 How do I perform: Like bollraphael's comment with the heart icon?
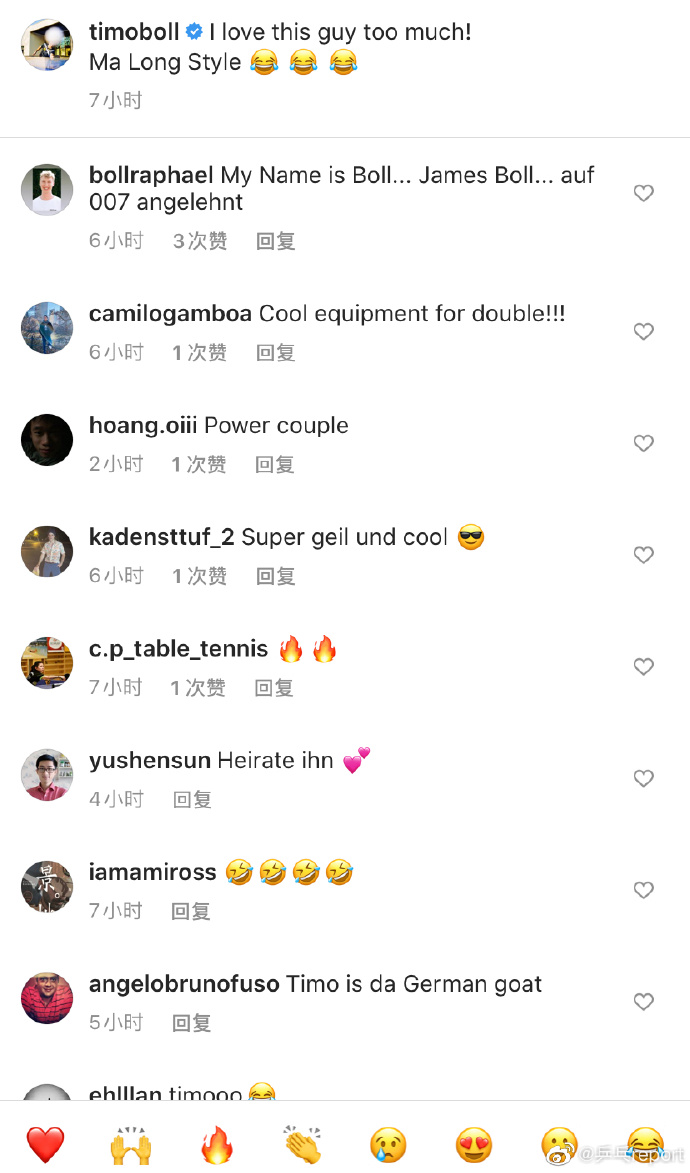pyautogui.click(x=644, y=193)
